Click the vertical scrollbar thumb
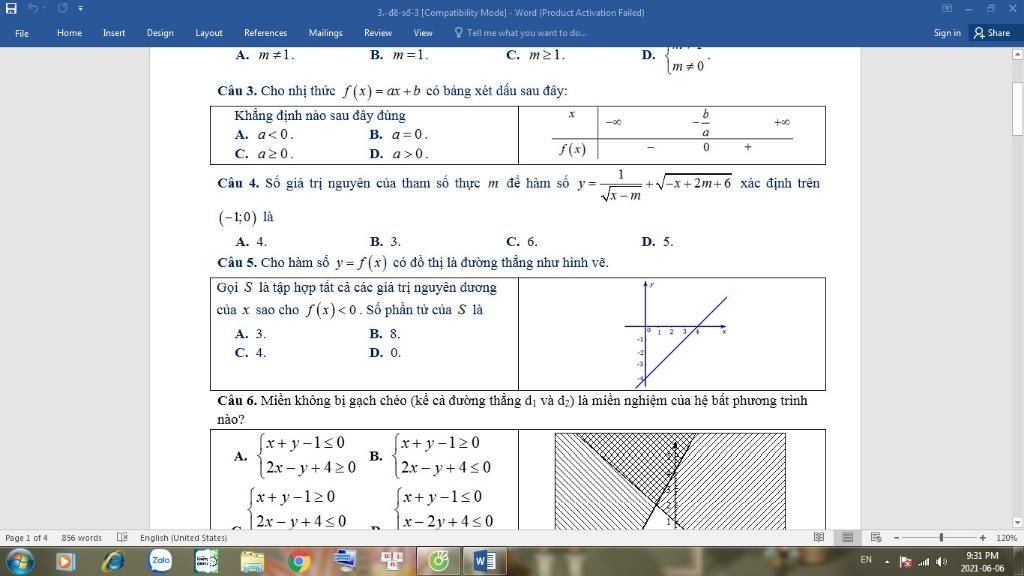Screen dimensions: 1024x576 1017,108
